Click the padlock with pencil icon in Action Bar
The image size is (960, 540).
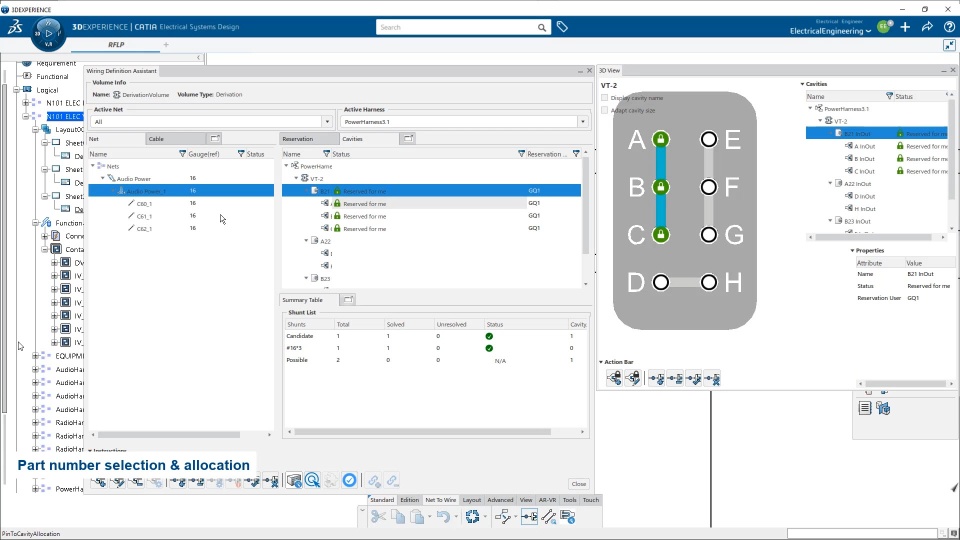click(x=633, y=378)
